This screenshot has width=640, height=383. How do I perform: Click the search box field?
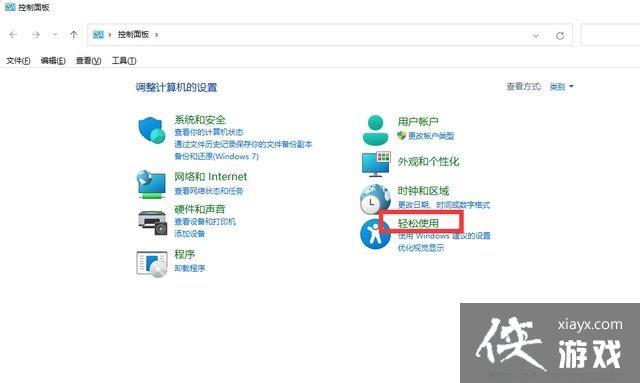click(610, 35)
